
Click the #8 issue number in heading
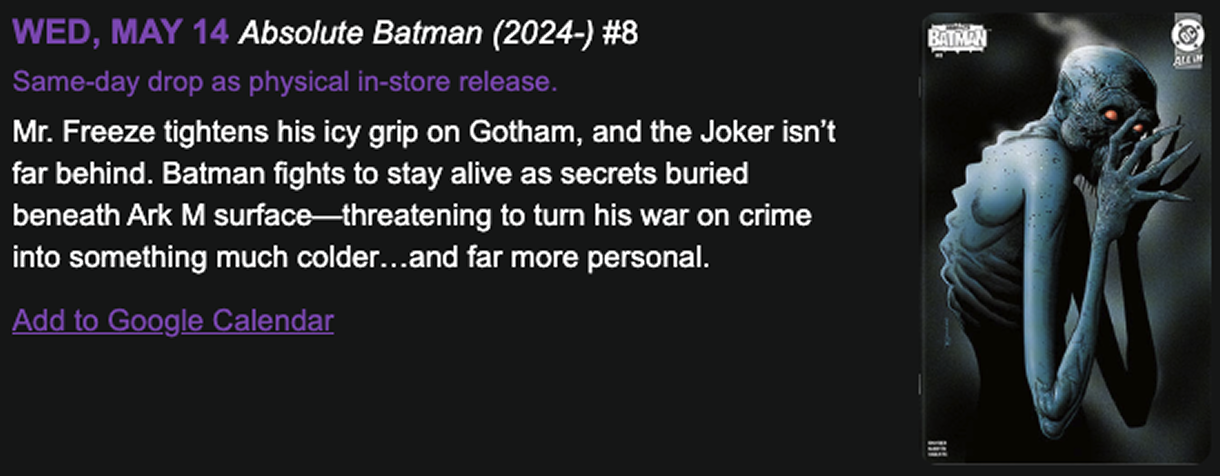621,34
